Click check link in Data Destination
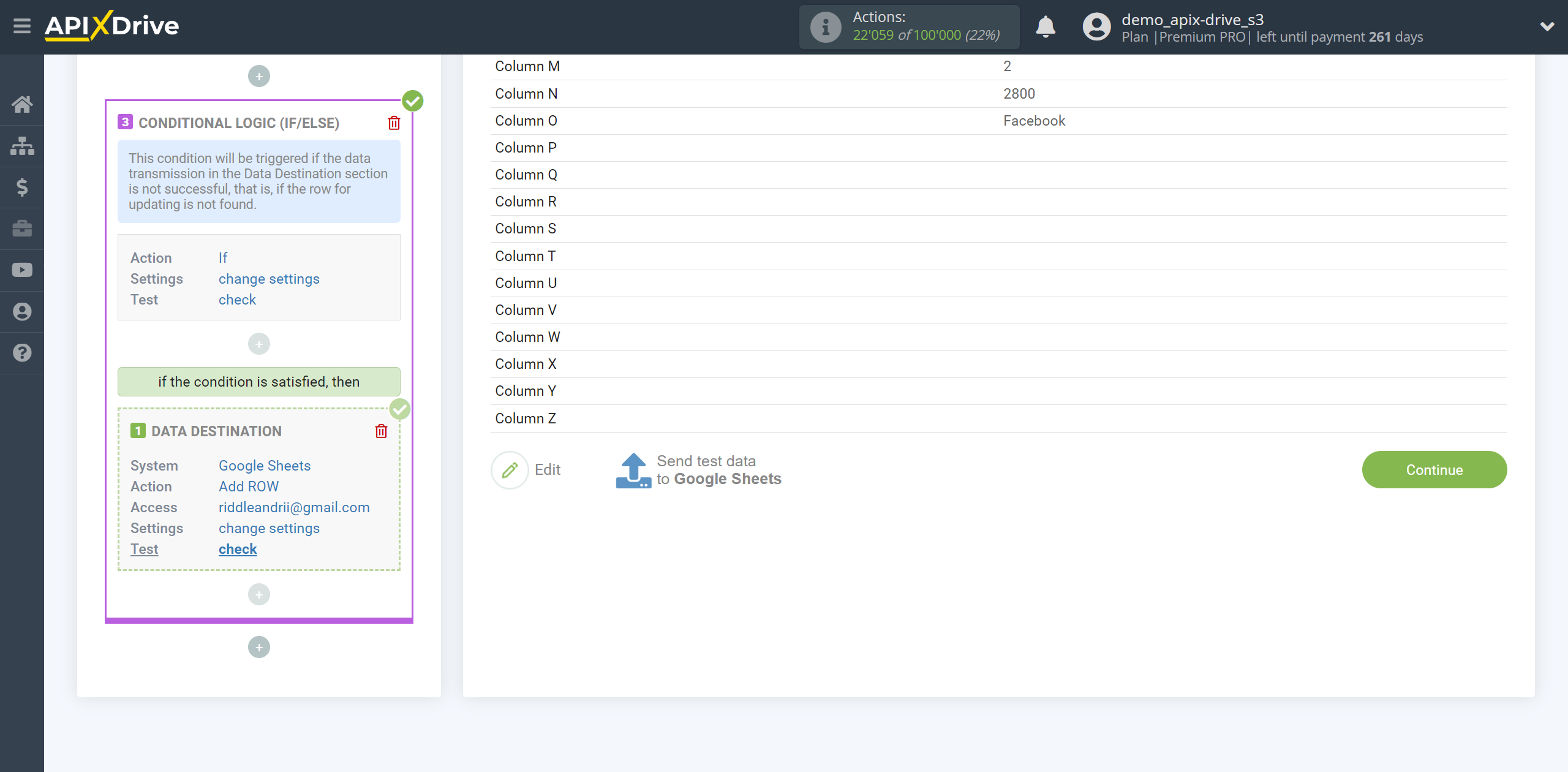Screen dimensions: 1568x772 click(x=238, y=549)
